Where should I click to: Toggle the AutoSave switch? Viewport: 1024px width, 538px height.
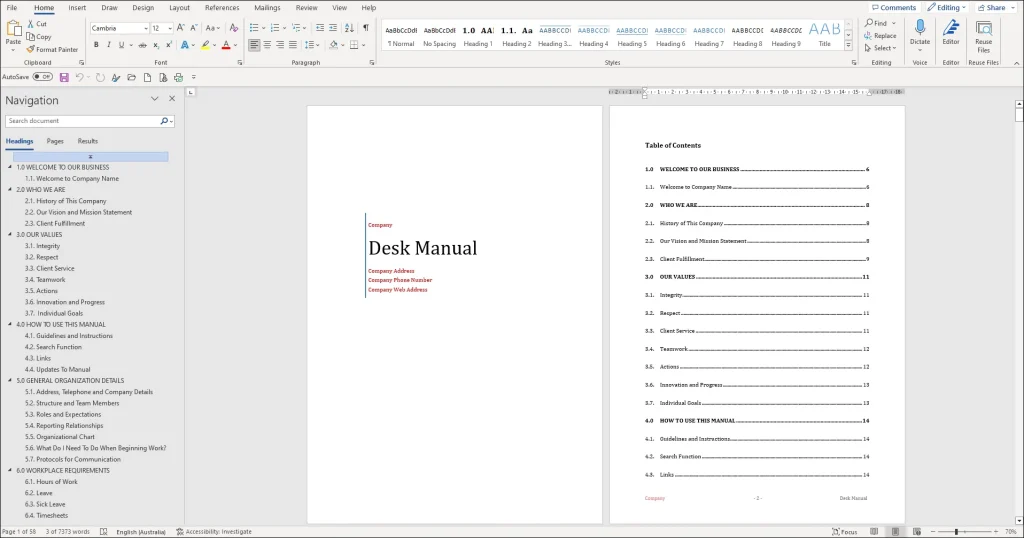pos(42,77)
